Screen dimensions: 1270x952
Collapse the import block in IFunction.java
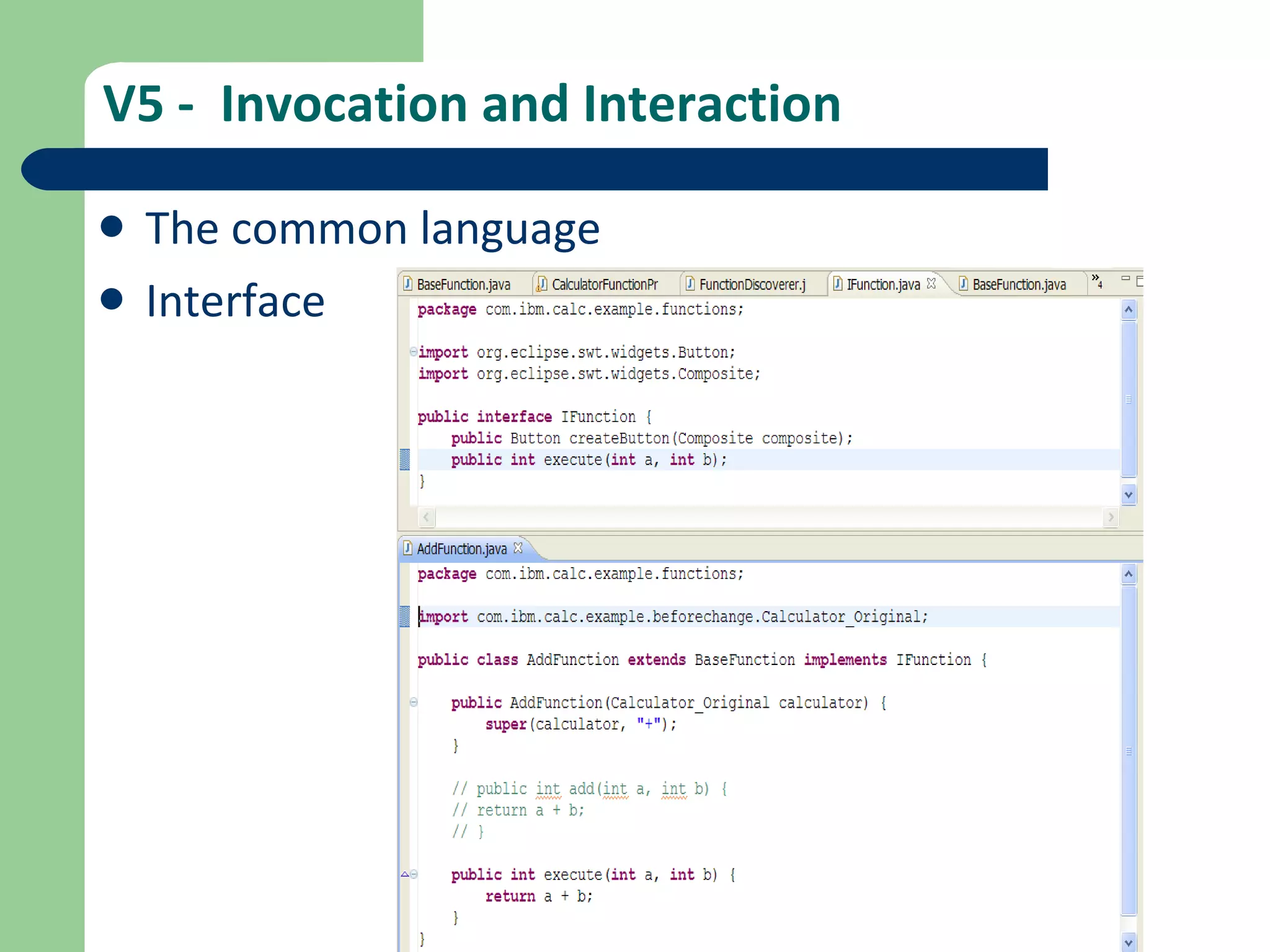click(x=413, y=351)
